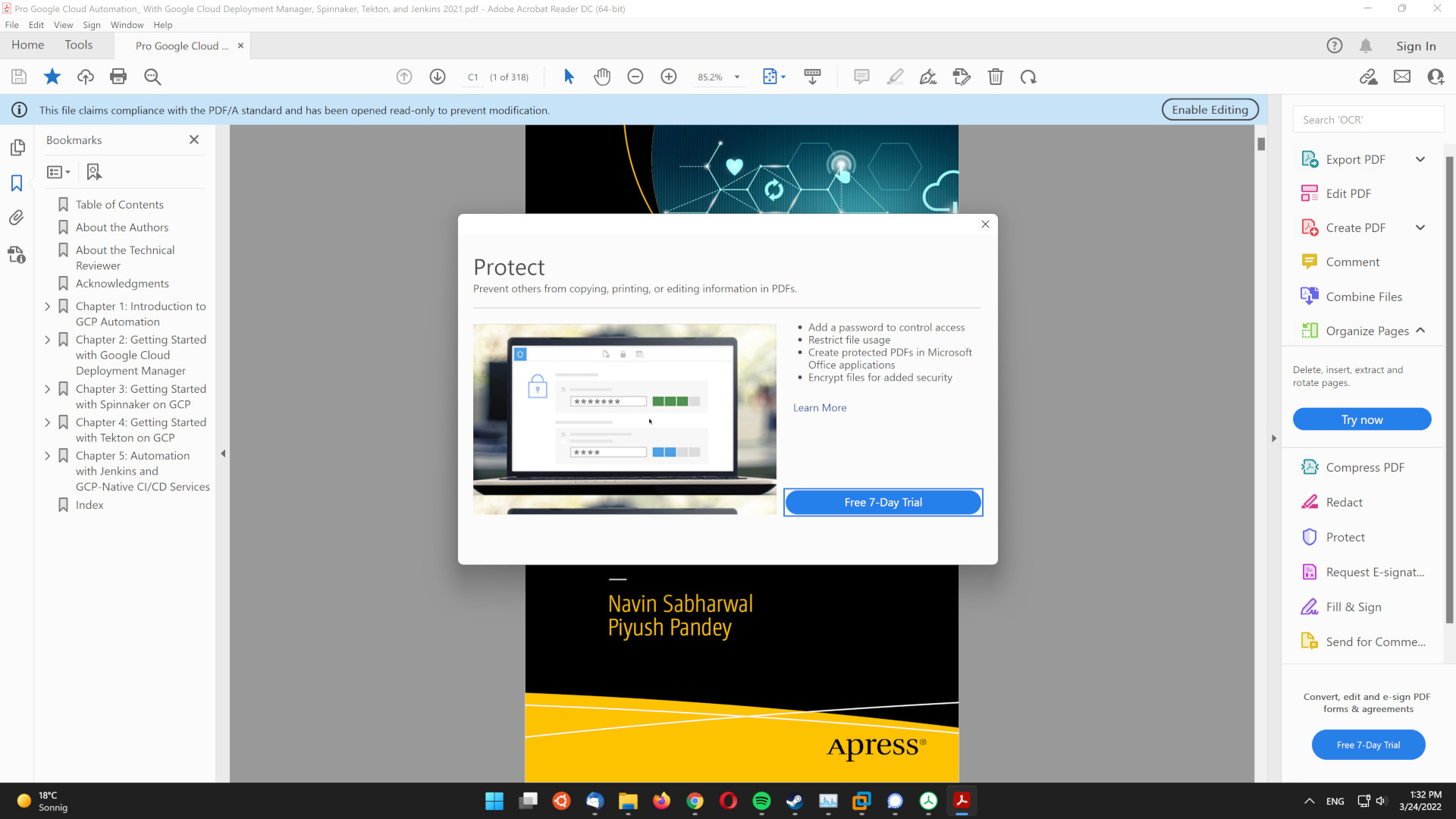The image size is (1456, 819).
Task: Click Free 7-Day Trial in Protect dialog
Action: [x=883, y=502]
